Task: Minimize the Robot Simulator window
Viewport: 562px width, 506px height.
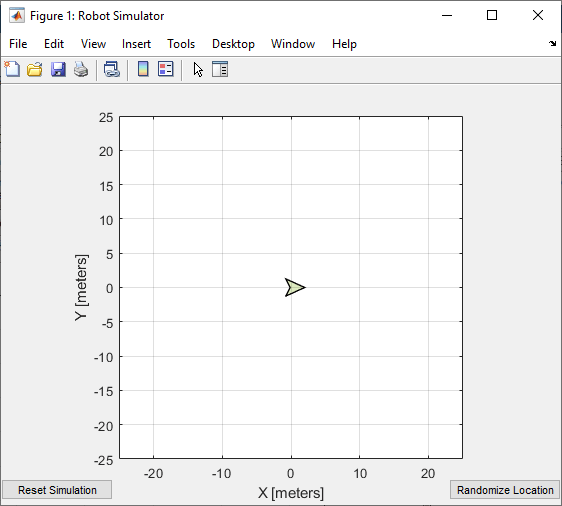Action: pyautogui.click(x=447, y=15)
